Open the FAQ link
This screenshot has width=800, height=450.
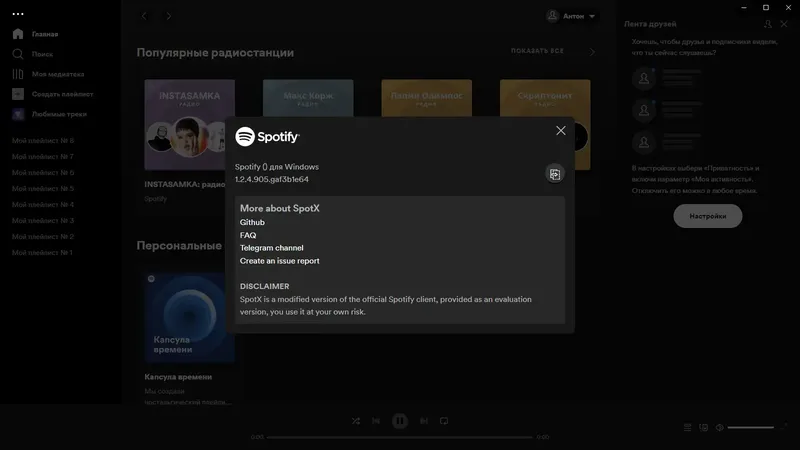248,235
